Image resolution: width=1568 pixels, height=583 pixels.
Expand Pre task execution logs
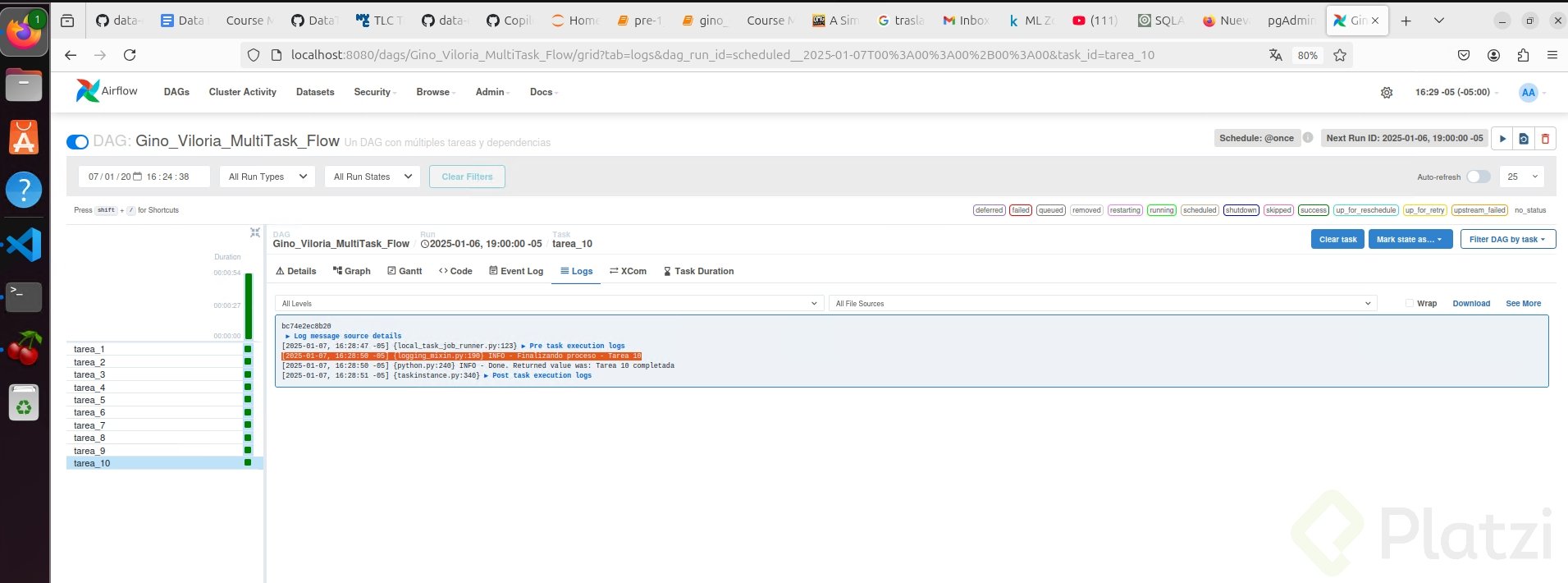[x=573, y=346]
